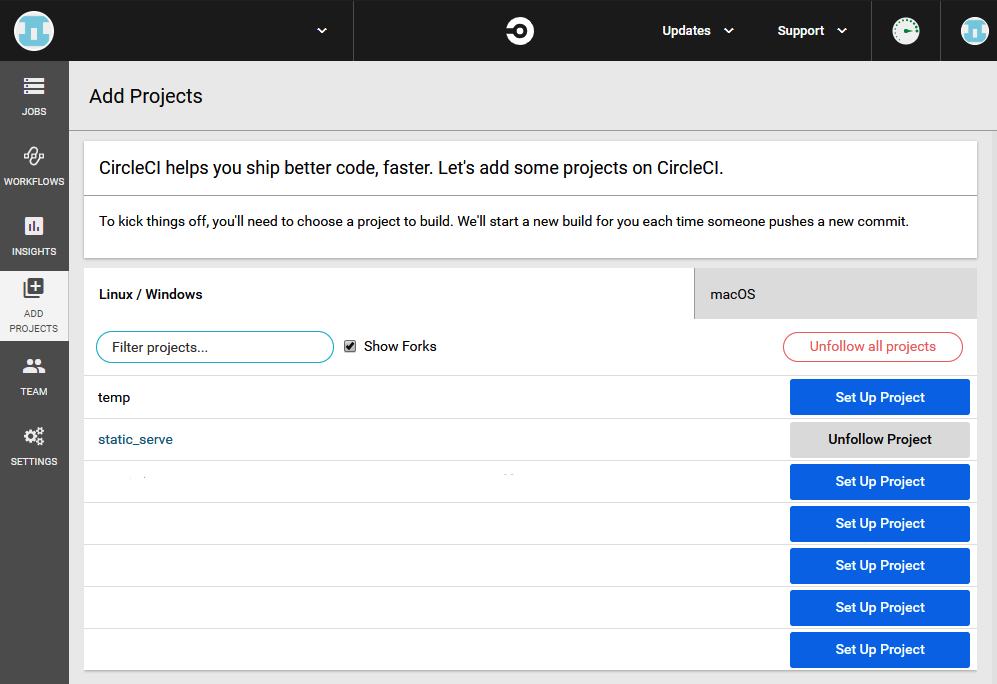Select Add Projects sidebar icon
This screenshot has width=997, height=684.
coord(34,305)
